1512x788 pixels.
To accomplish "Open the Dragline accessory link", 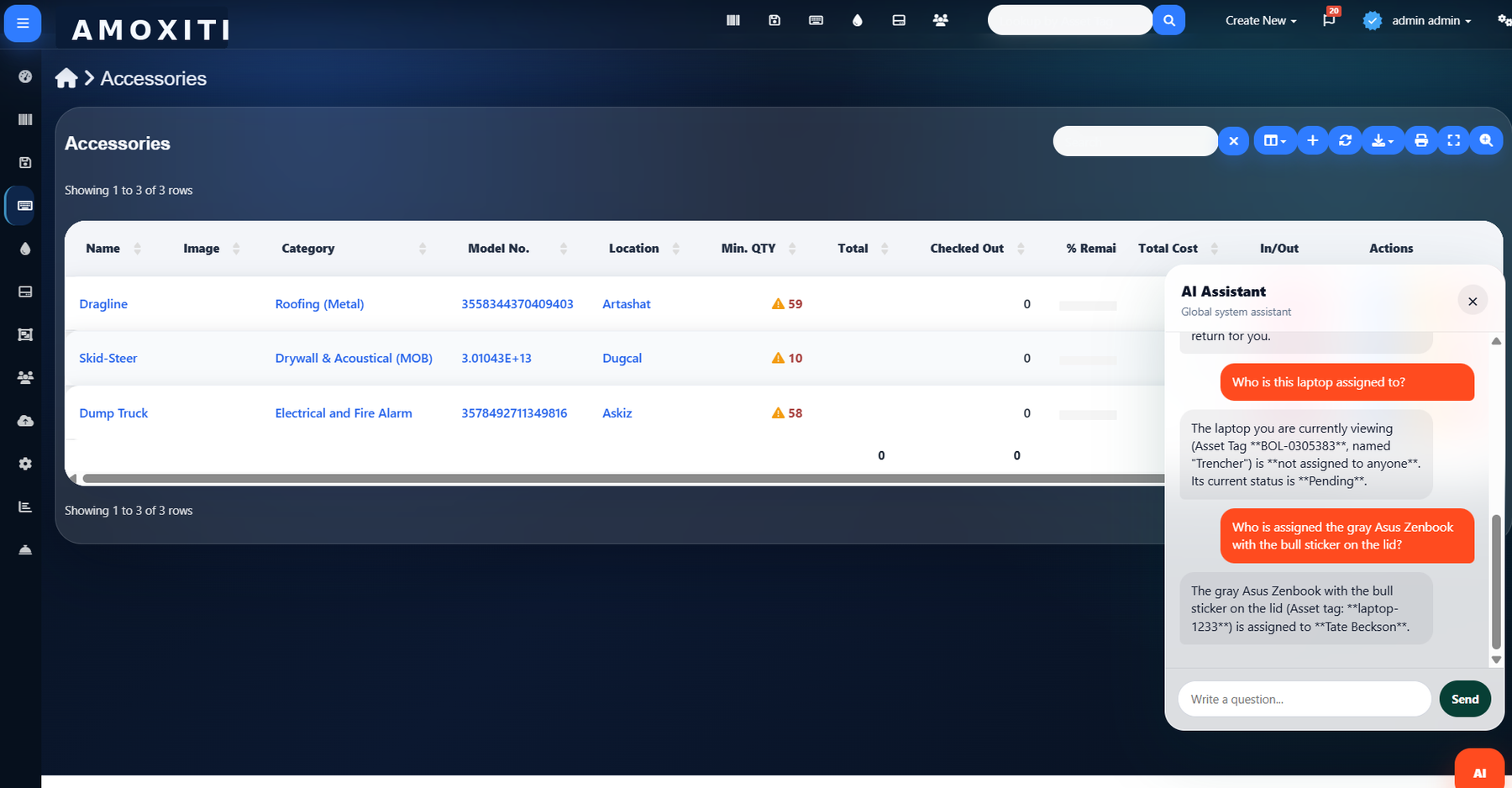I will pyautogui.click(x=103, y=304).
